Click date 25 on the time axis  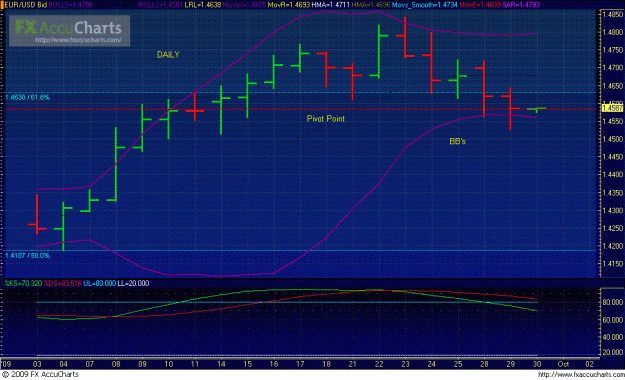pyautogui.click(x=458, y=364)
